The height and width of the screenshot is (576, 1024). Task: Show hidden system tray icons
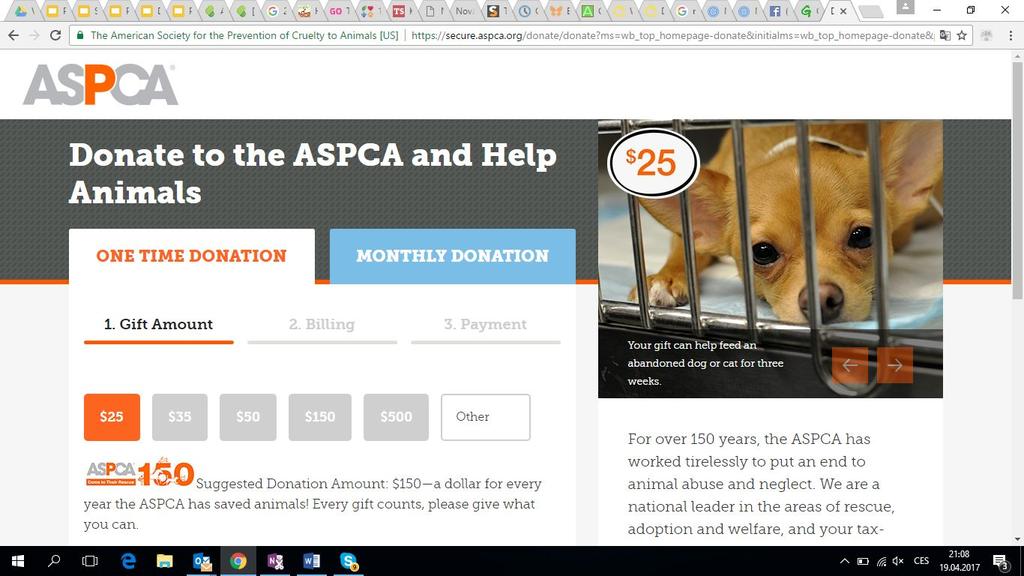[844, 561]
